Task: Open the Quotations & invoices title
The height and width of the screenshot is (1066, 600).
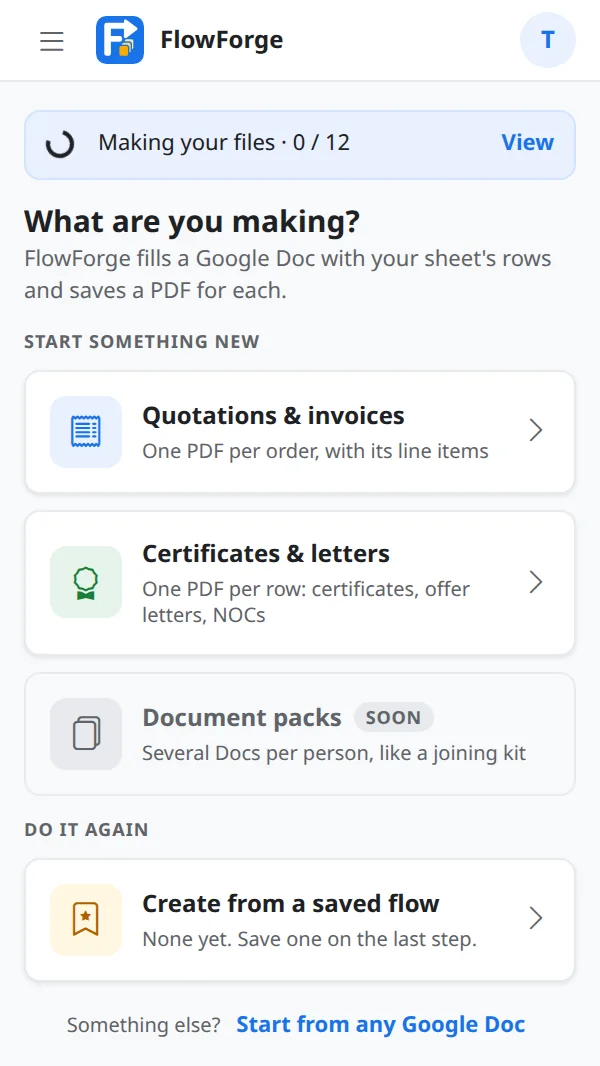Action: click(273, 415)
